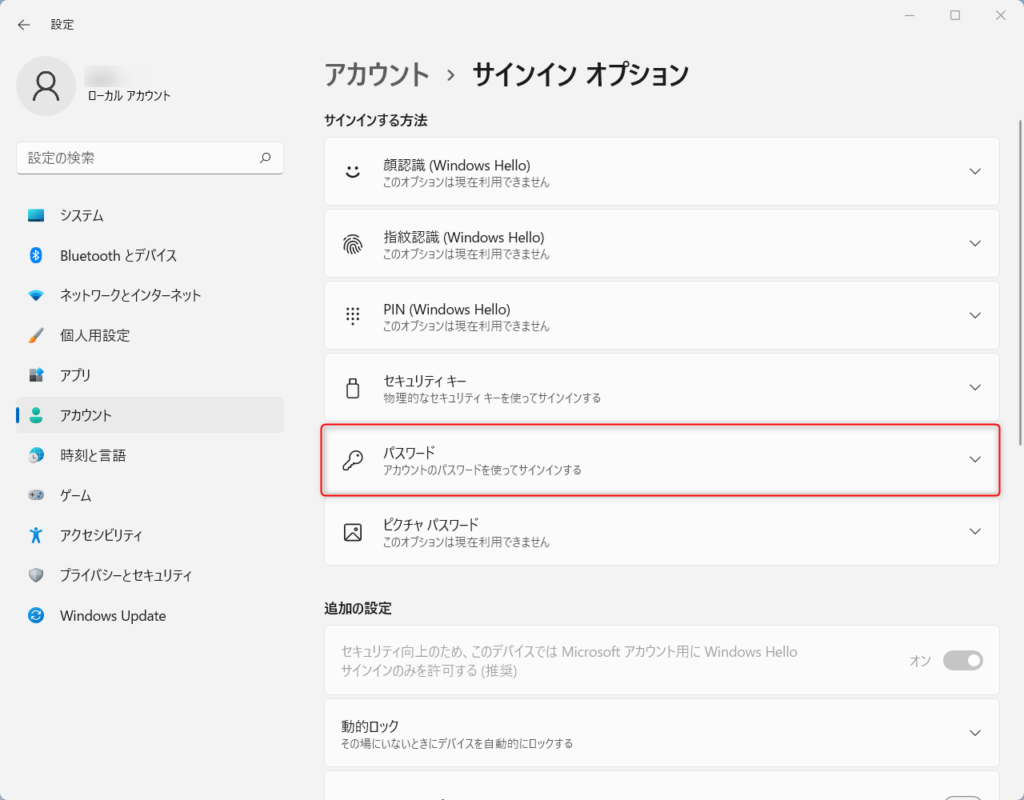
Task: Click the ゲーム controller icon
Action: point(36,495)
